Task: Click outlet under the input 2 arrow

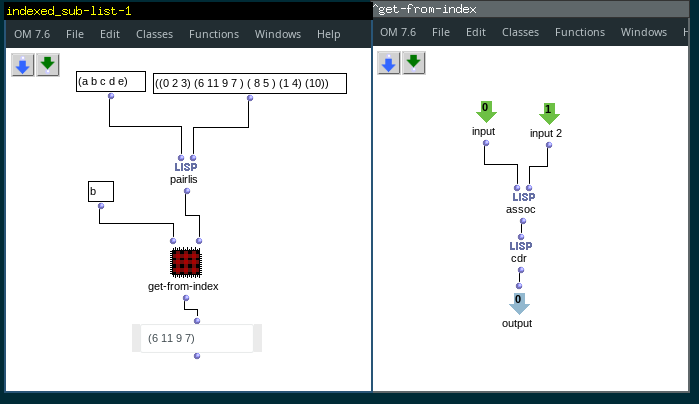Action: [x=549, y=145]
